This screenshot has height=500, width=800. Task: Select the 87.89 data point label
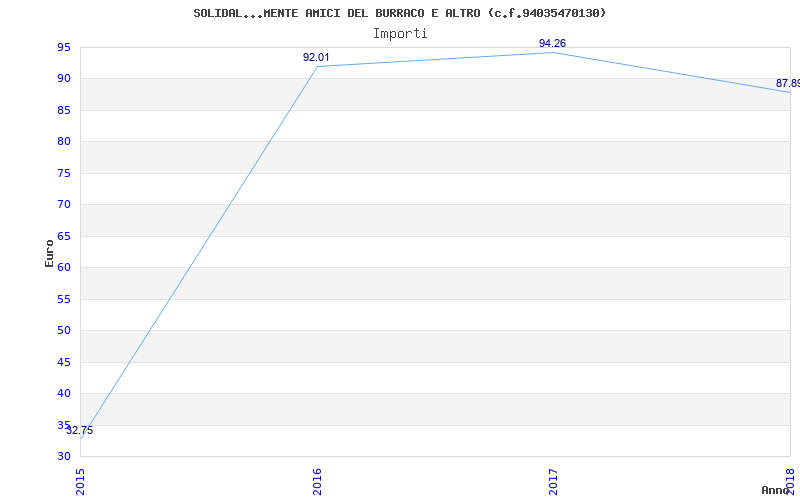pyautogui.click(x=788, y=83)
